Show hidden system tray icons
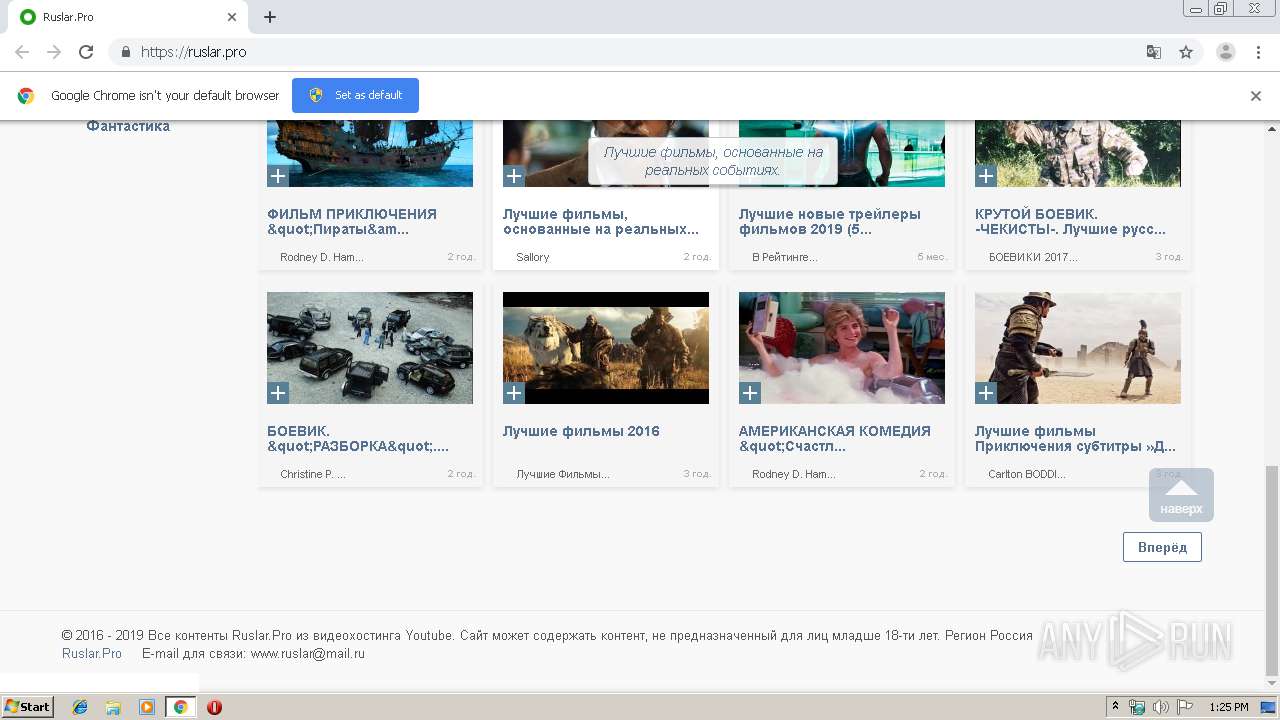 (x=1115, y=707)
